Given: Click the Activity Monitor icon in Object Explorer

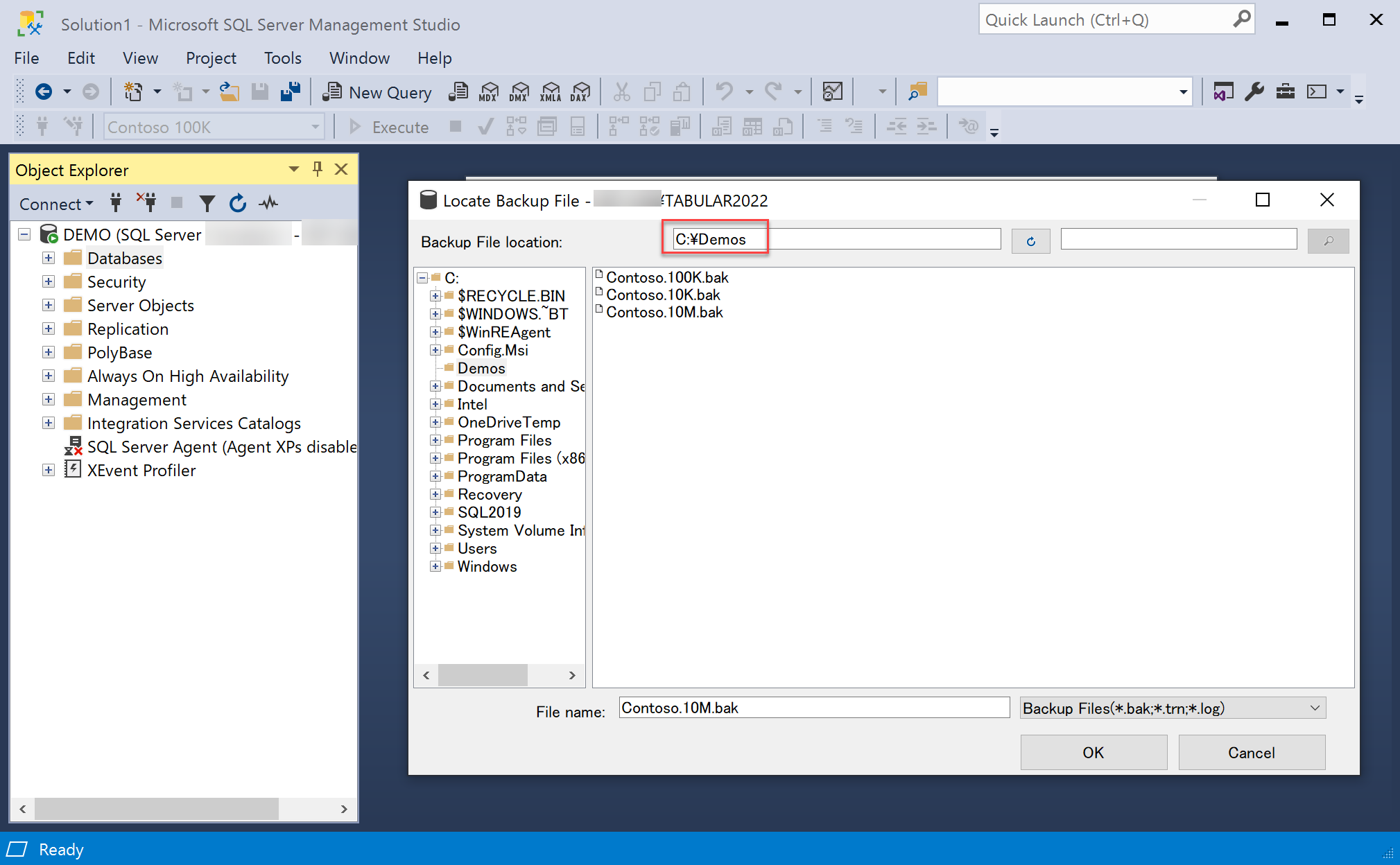Looking at the screenshot, I should 268,203.
